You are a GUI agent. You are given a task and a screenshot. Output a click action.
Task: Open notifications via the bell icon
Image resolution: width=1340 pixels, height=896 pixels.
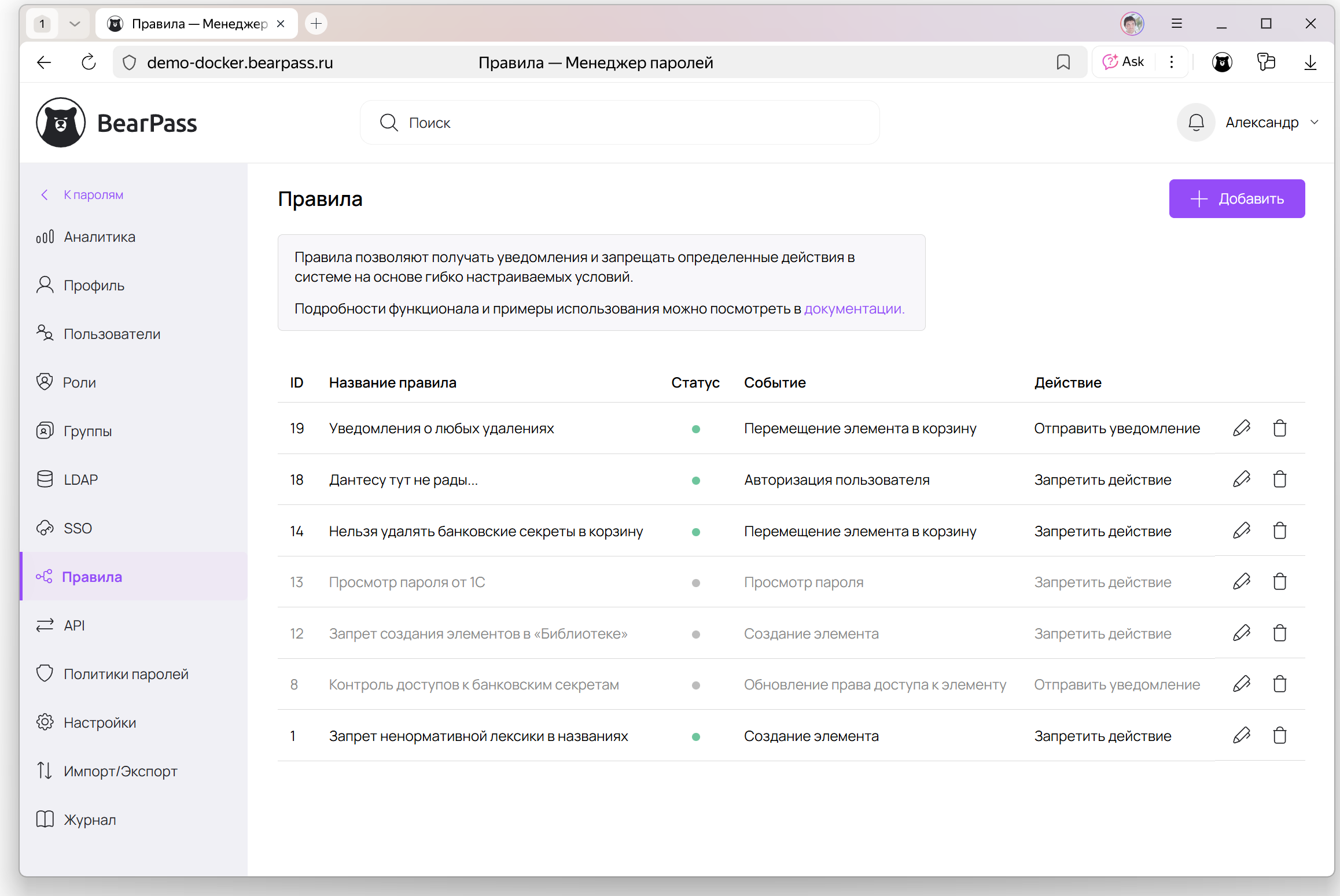click(x=1196, y=122)
